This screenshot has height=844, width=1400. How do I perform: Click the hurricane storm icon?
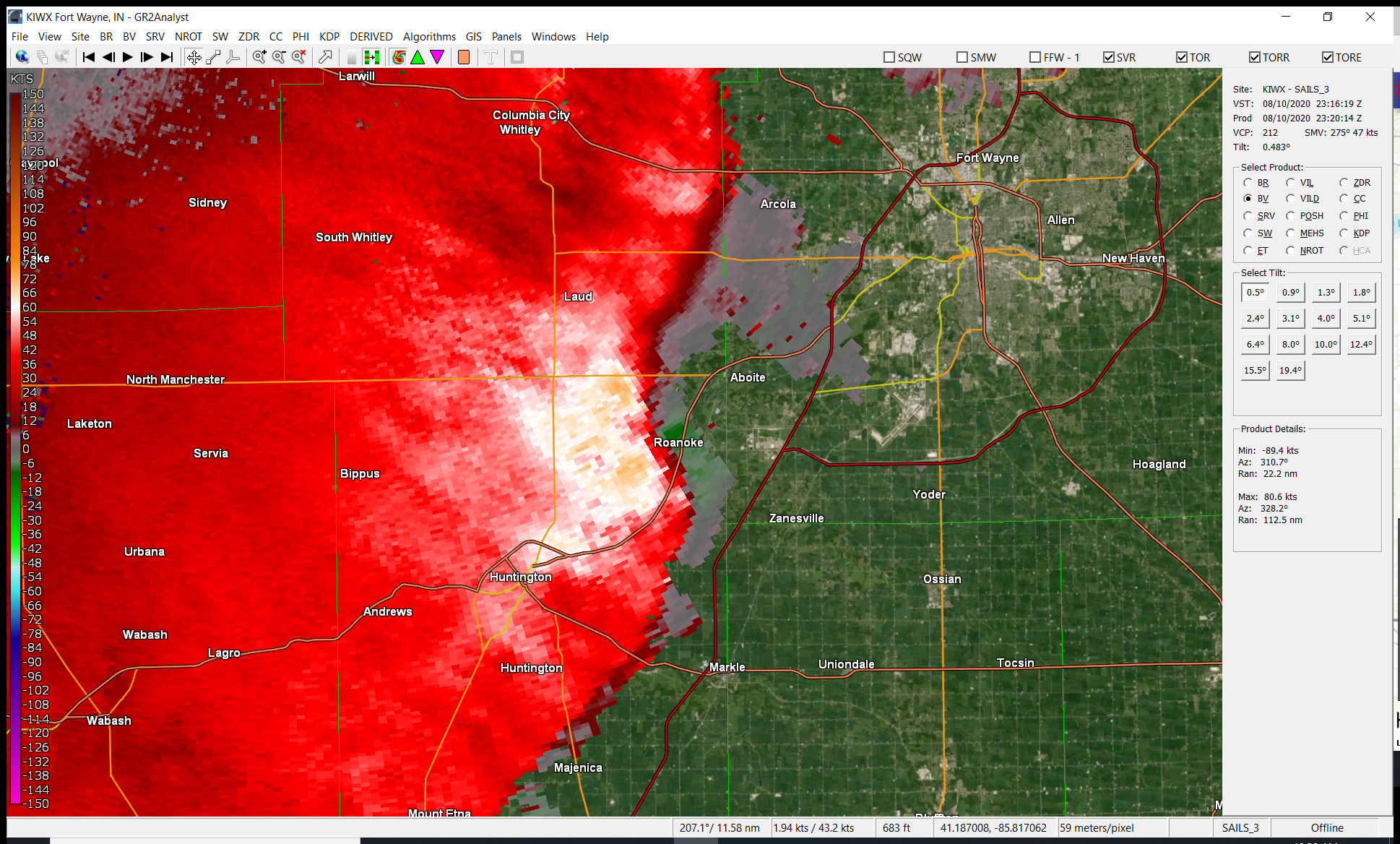click(x=398, y=57)
